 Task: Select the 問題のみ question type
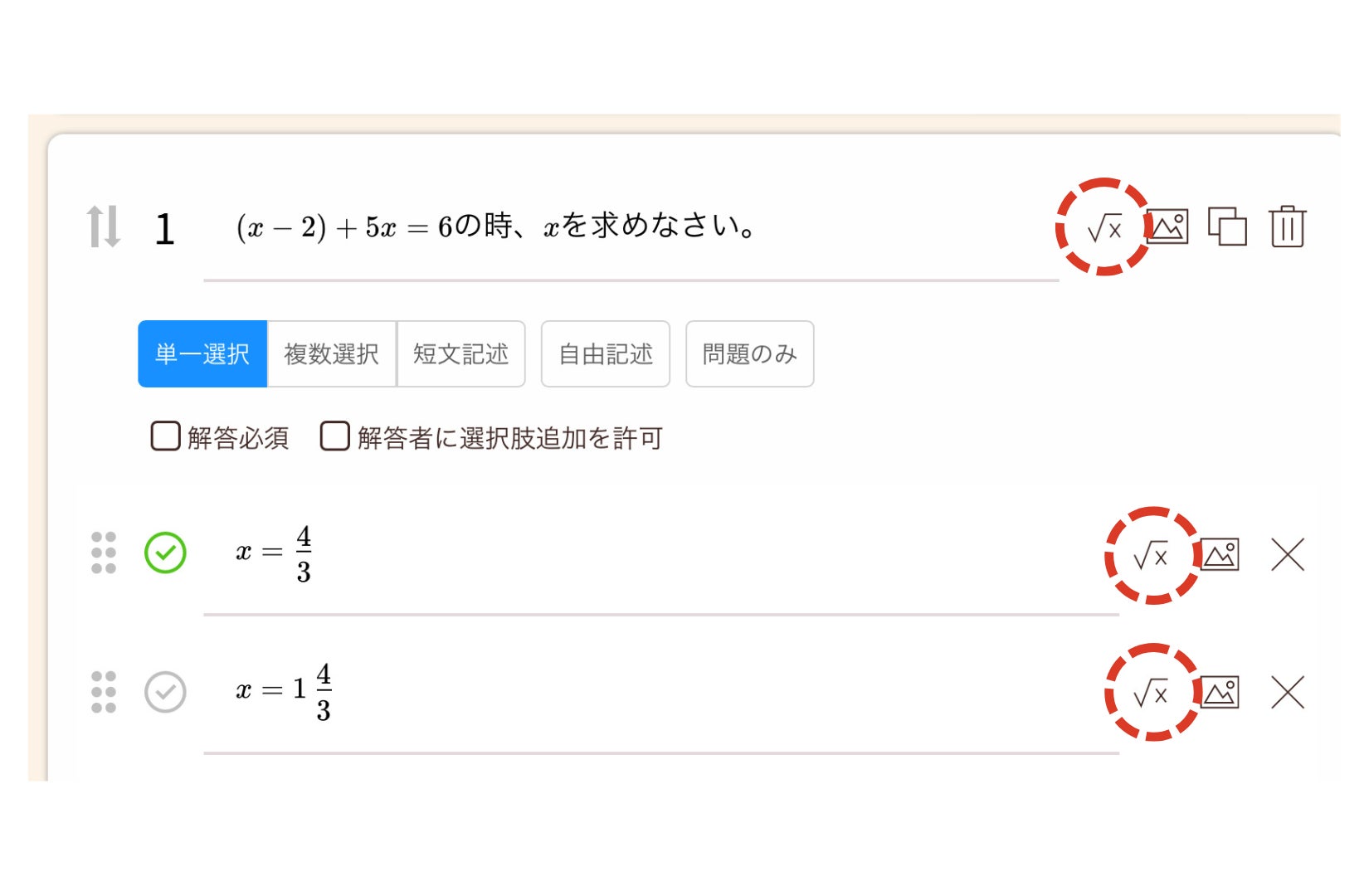pos(749,354)
